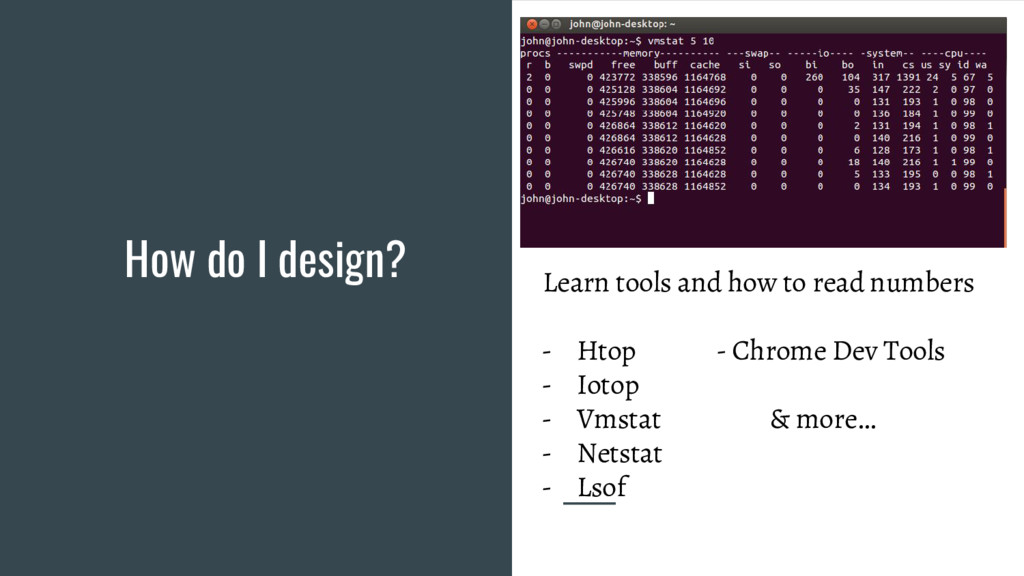
Task: Click the free value 423772
Action: coord(617,77)
